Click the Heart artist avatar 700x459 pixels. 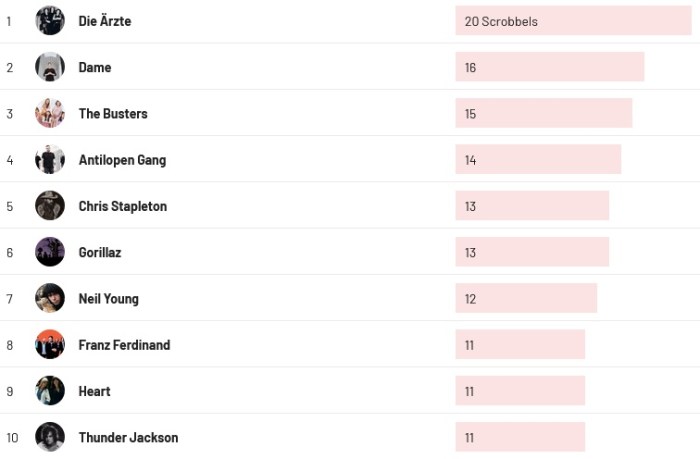click(x=50, y=391)
